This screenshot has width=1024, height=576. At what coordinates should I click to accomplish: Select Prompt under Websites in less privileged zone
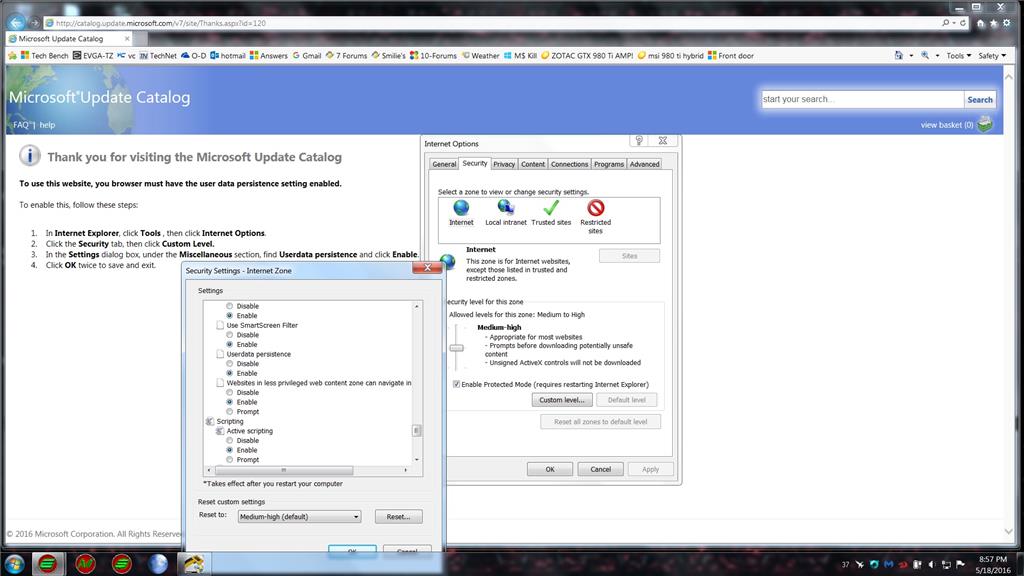click(x=229, y=411)
